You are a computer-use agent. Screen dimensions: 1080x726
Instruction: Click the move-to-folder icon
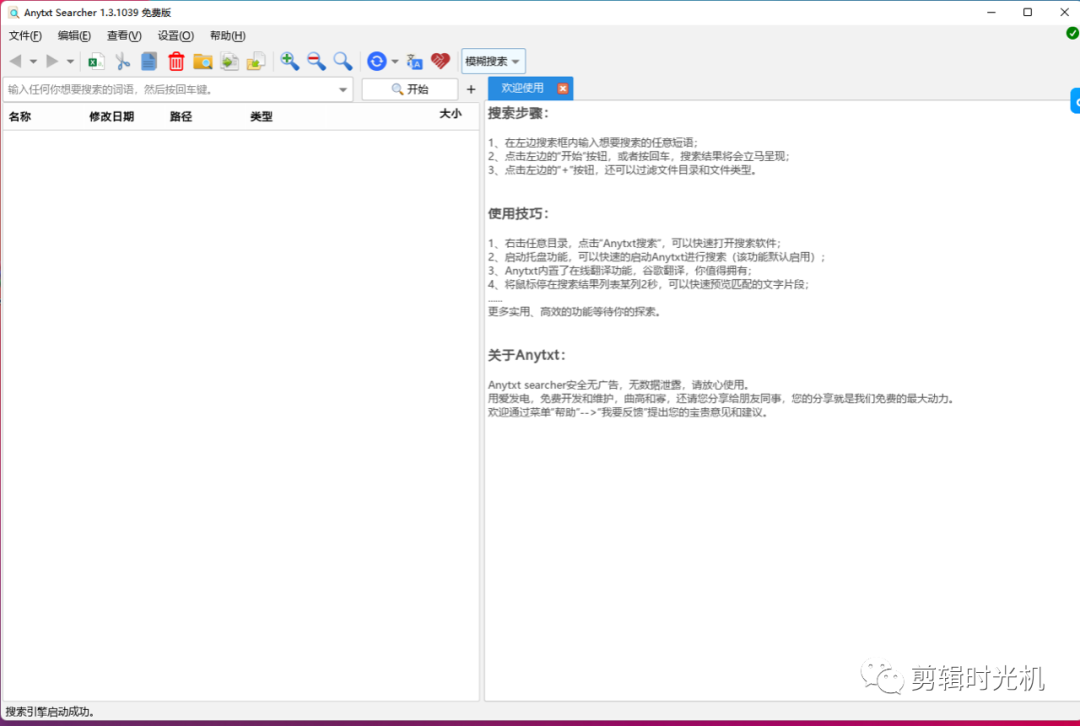(x=256, y=61)
